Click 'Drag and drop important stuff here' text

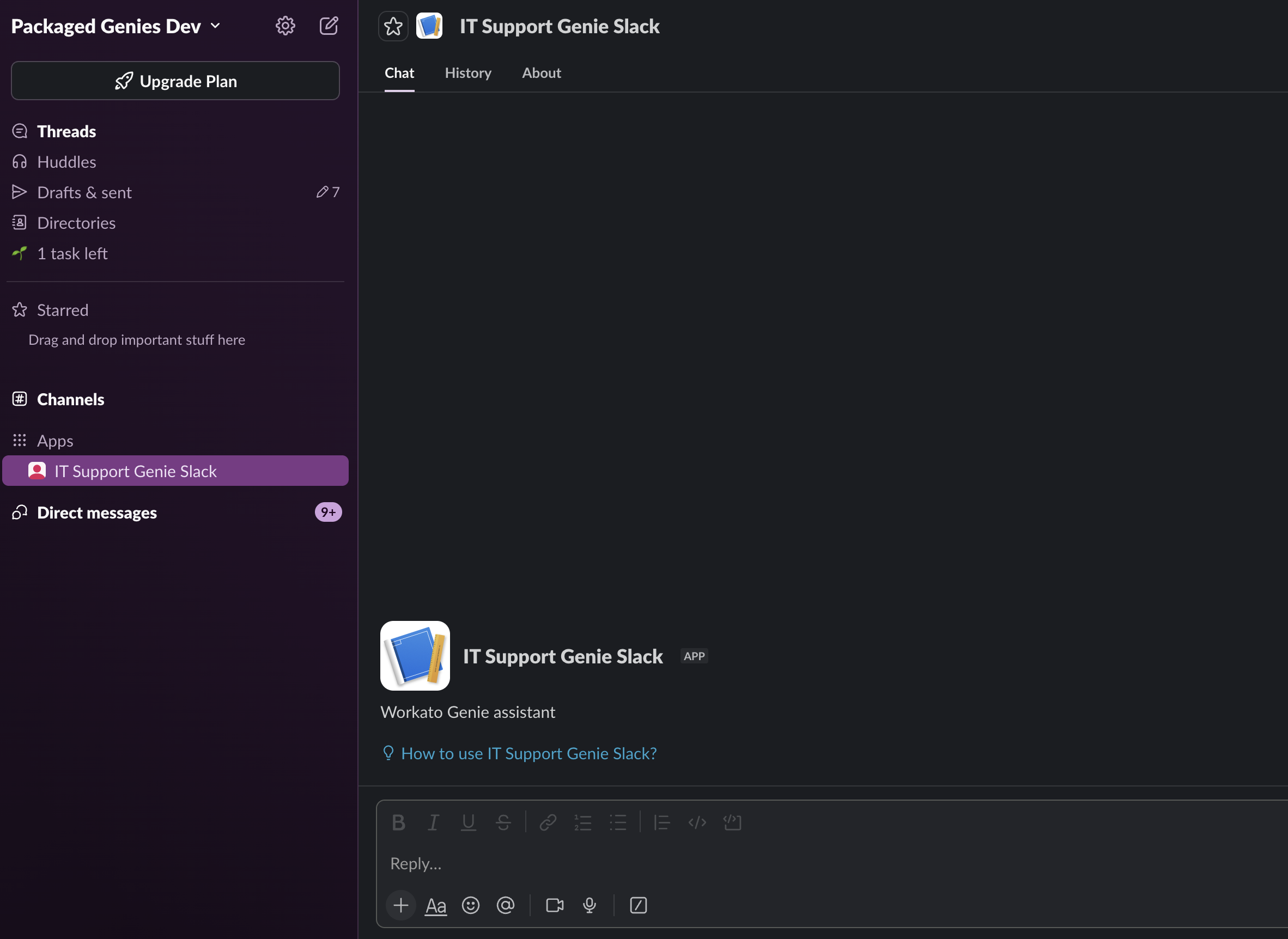click(x=137, y=339)
